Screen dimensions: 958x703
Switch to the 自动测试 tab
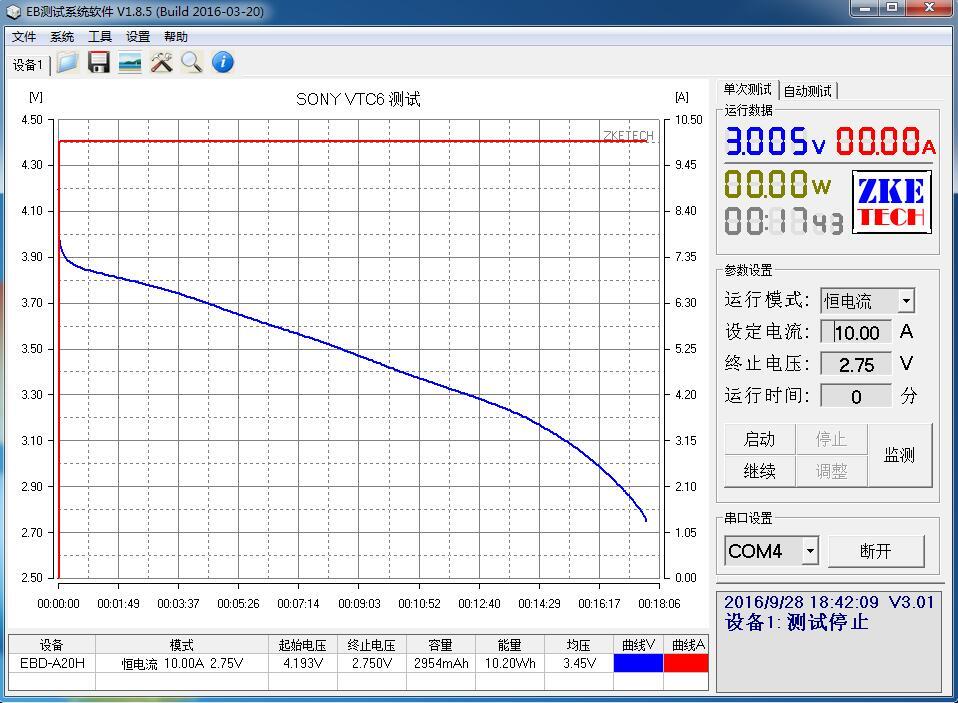pos(807,91)
